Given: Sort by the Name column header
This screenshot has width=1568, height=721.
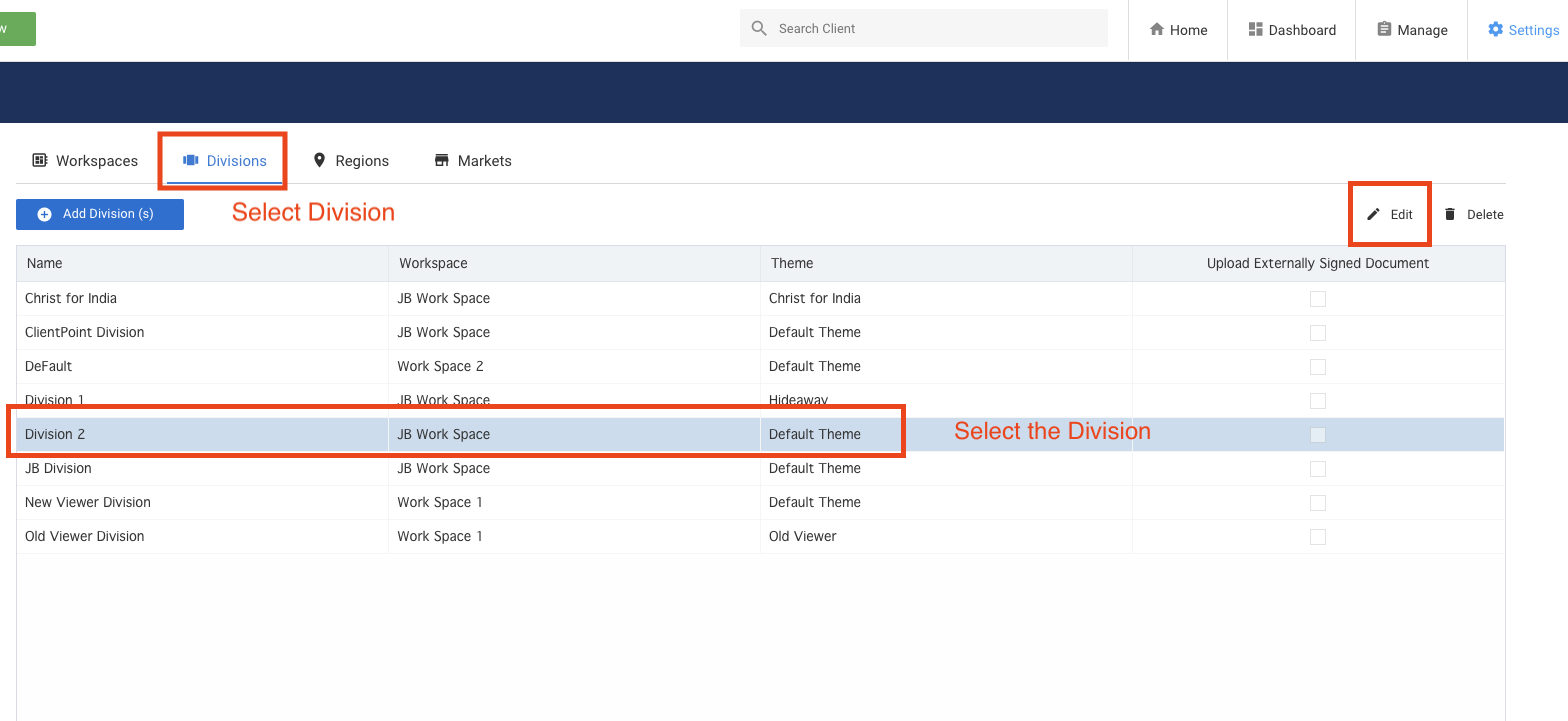Looking at the screenshot, I should click(202, 263).
